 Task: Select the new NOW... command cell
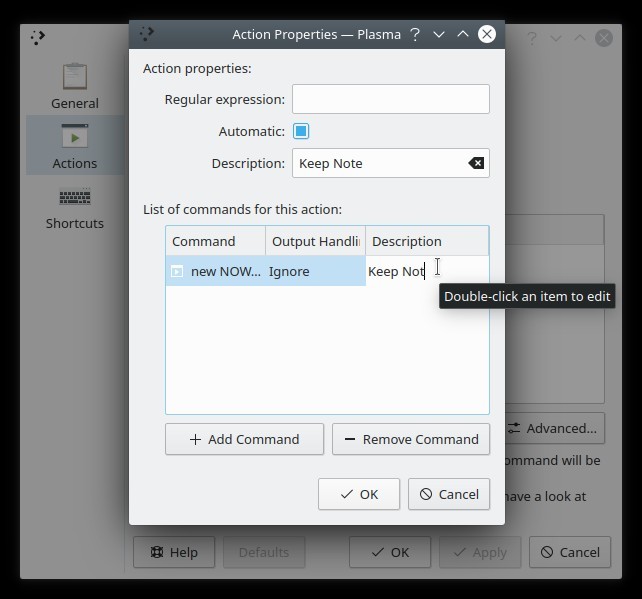click(x=215, y=271)
